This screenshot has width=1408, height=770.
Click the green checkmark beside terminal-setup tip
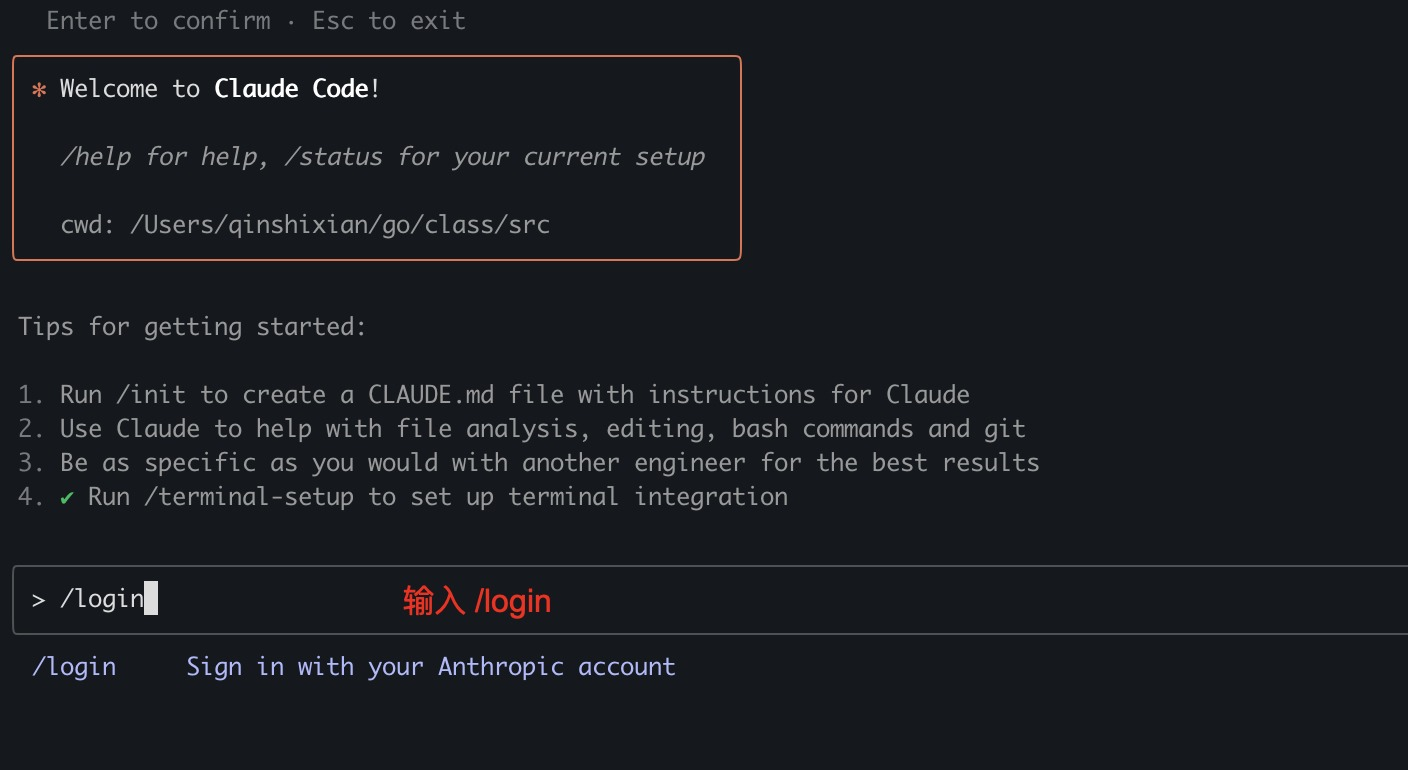[x=67, y=497]
